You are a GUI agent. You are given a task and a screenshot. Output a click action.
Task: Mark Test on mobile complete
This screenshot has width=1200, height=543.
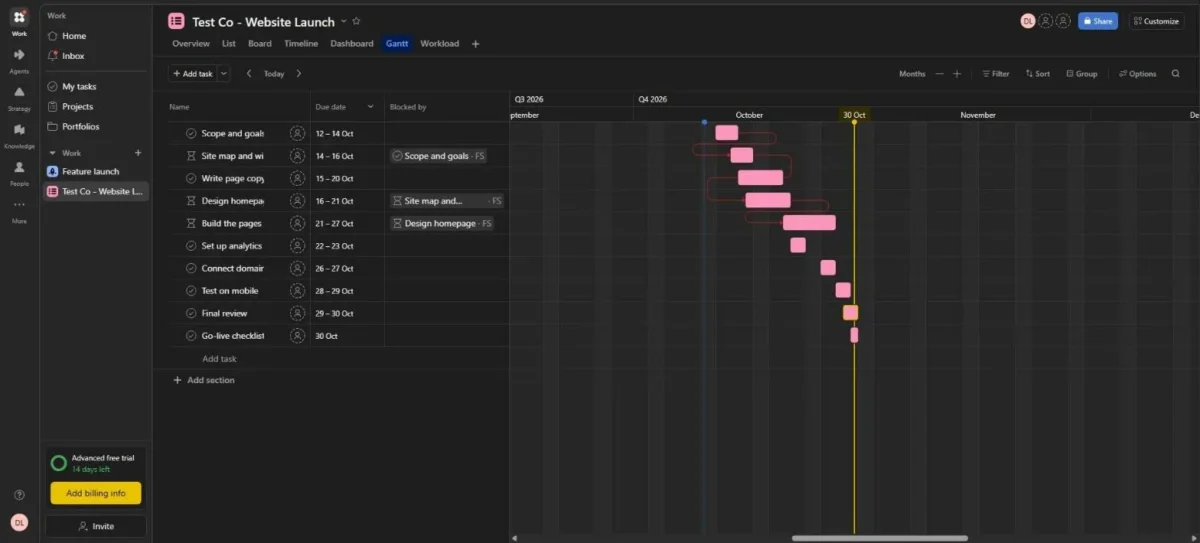point(191,291)
